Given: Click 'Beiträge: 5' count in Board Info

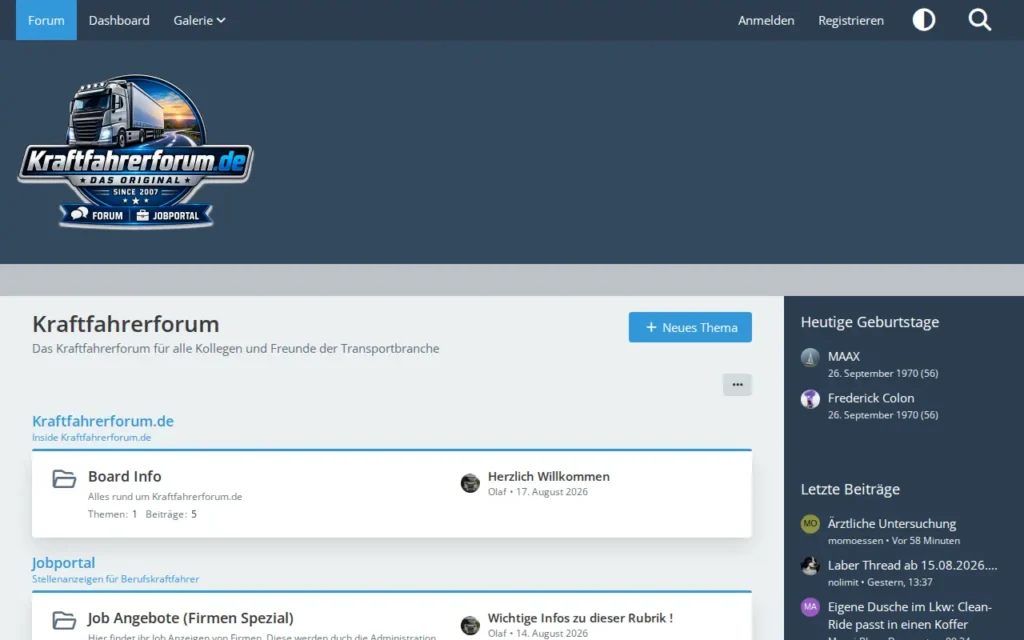Looking at the screenshot, I should click(x=171, y=514).
